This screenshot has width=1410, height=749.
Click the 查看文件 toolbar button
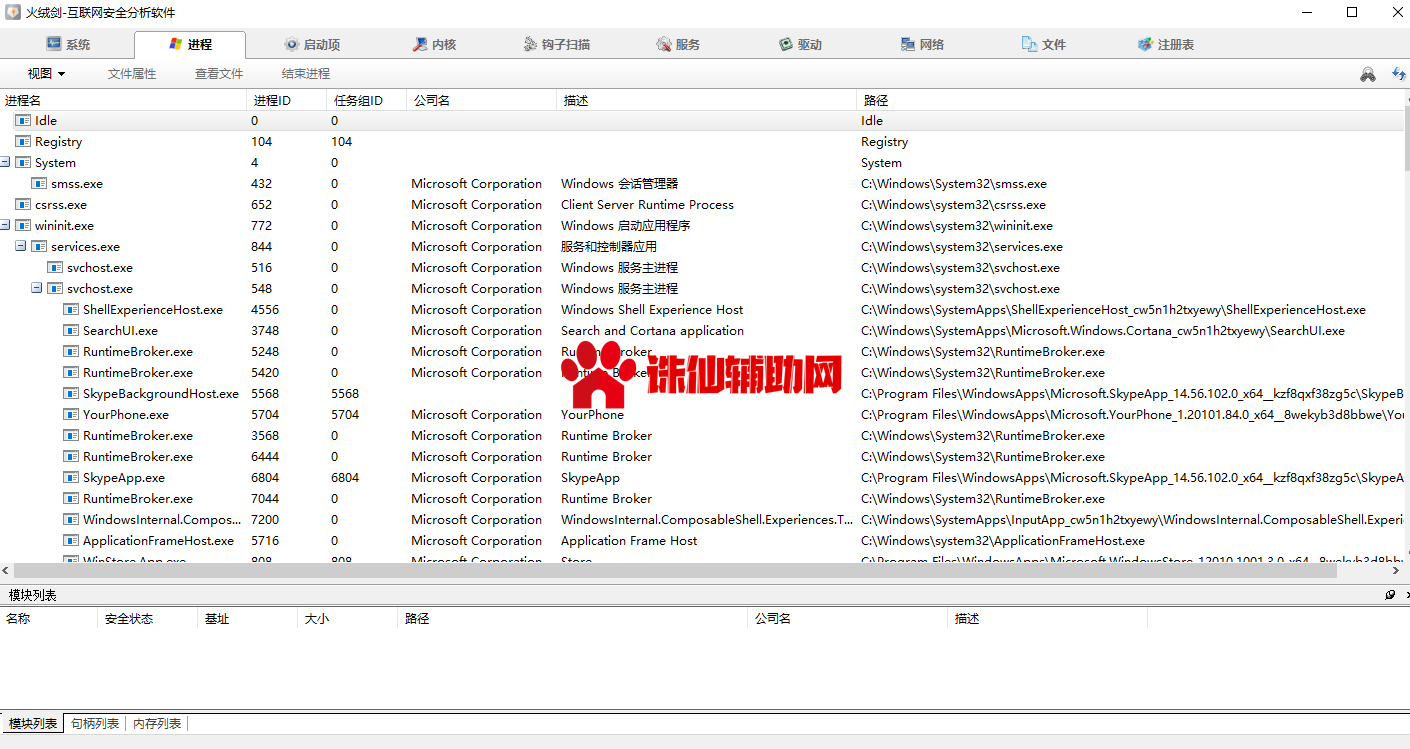(219, 74)
